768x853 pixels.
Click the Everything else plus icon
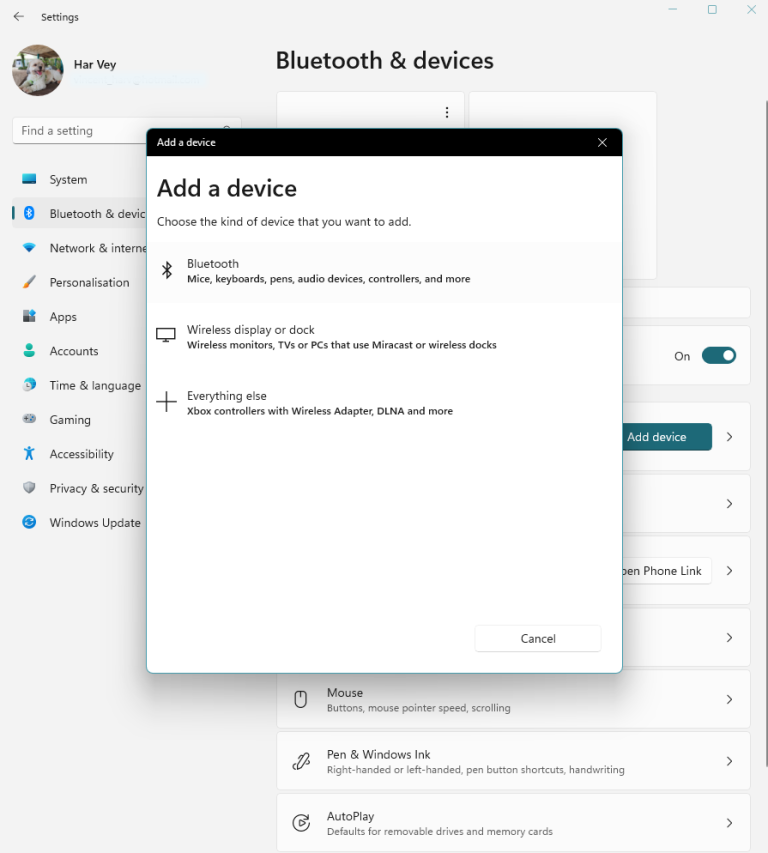tap(166, 402)
